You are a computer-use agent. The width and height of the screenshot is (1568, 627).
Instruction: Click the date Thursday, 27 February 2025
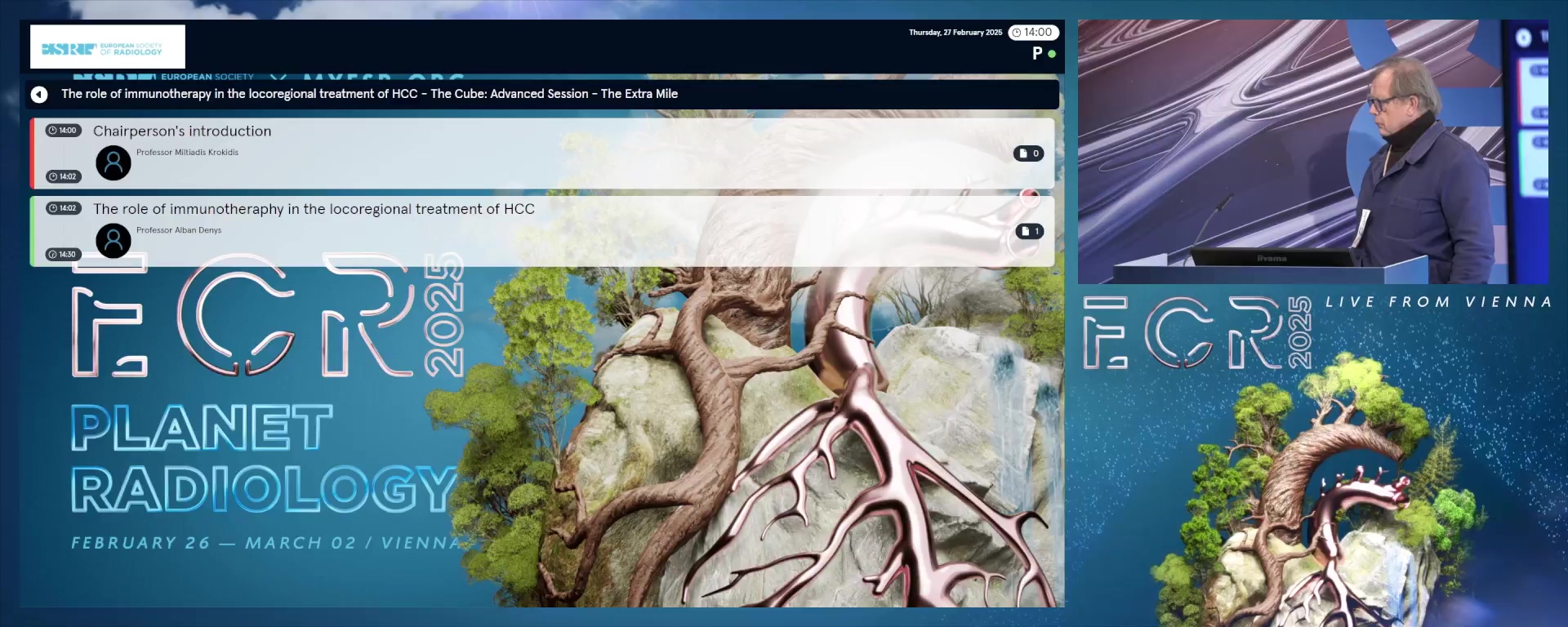coord(955,33)
